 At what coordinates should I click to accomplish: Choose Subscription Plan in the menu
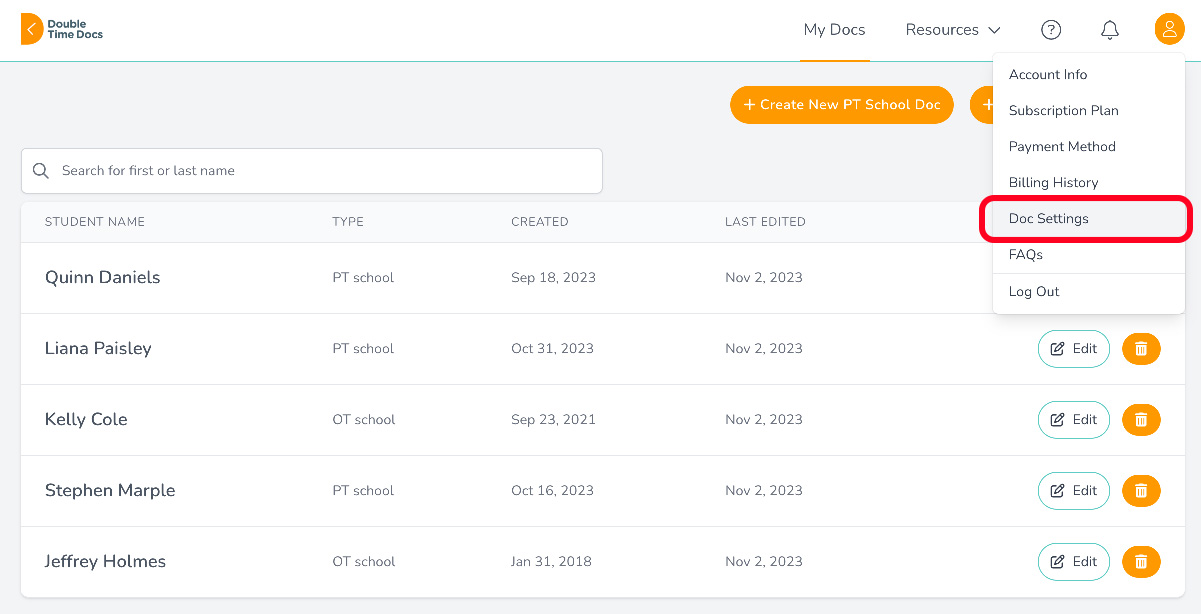[1063, 111]
